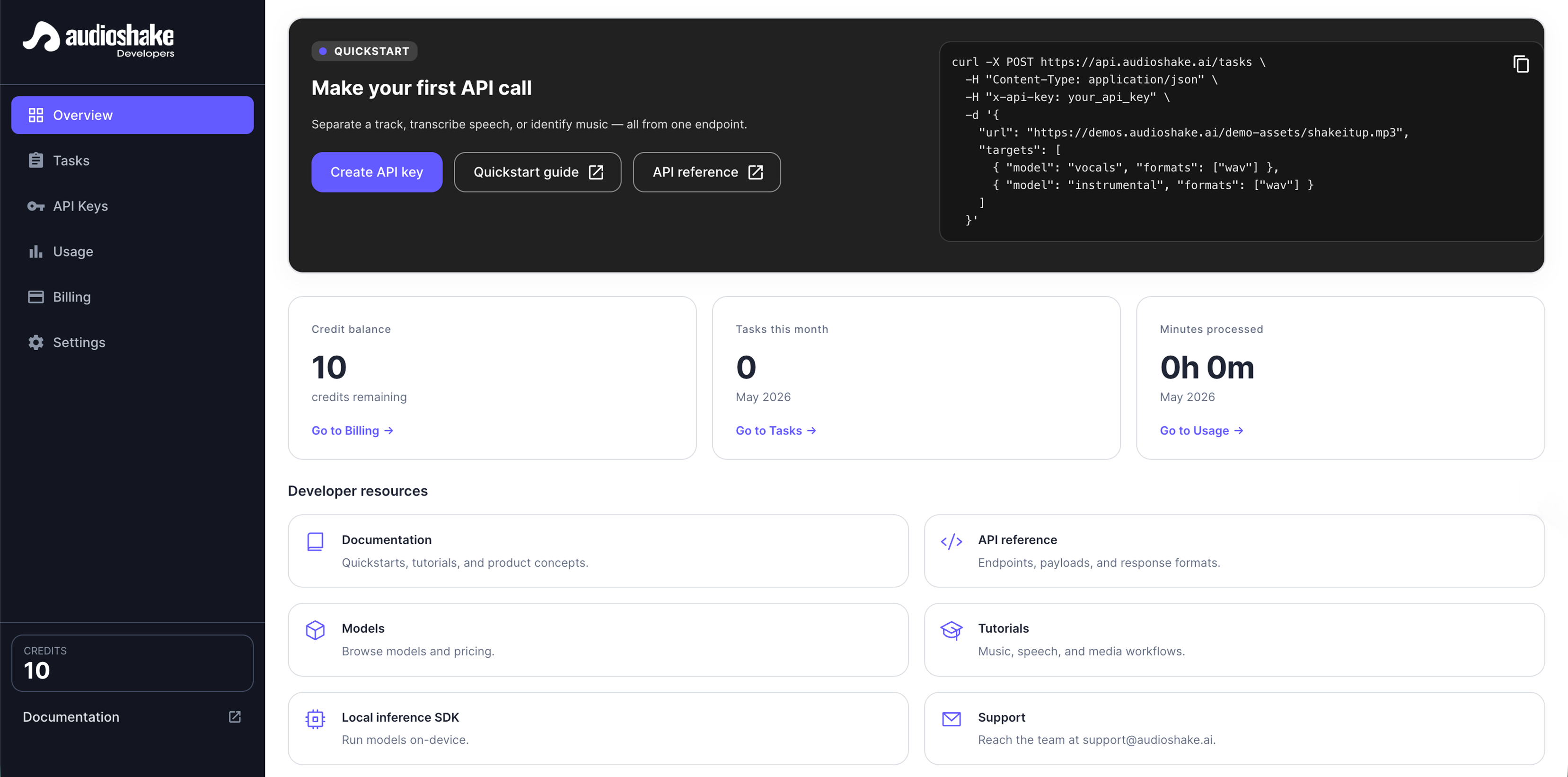Open Settings from the sidebar
Image resolution: width=1568 pixels, height=777 pixels.
(x=132, y=342)
